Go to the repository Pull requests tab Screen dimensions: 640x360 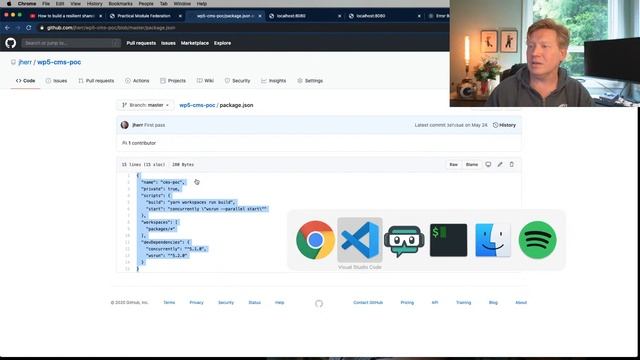tap(96, 81)
